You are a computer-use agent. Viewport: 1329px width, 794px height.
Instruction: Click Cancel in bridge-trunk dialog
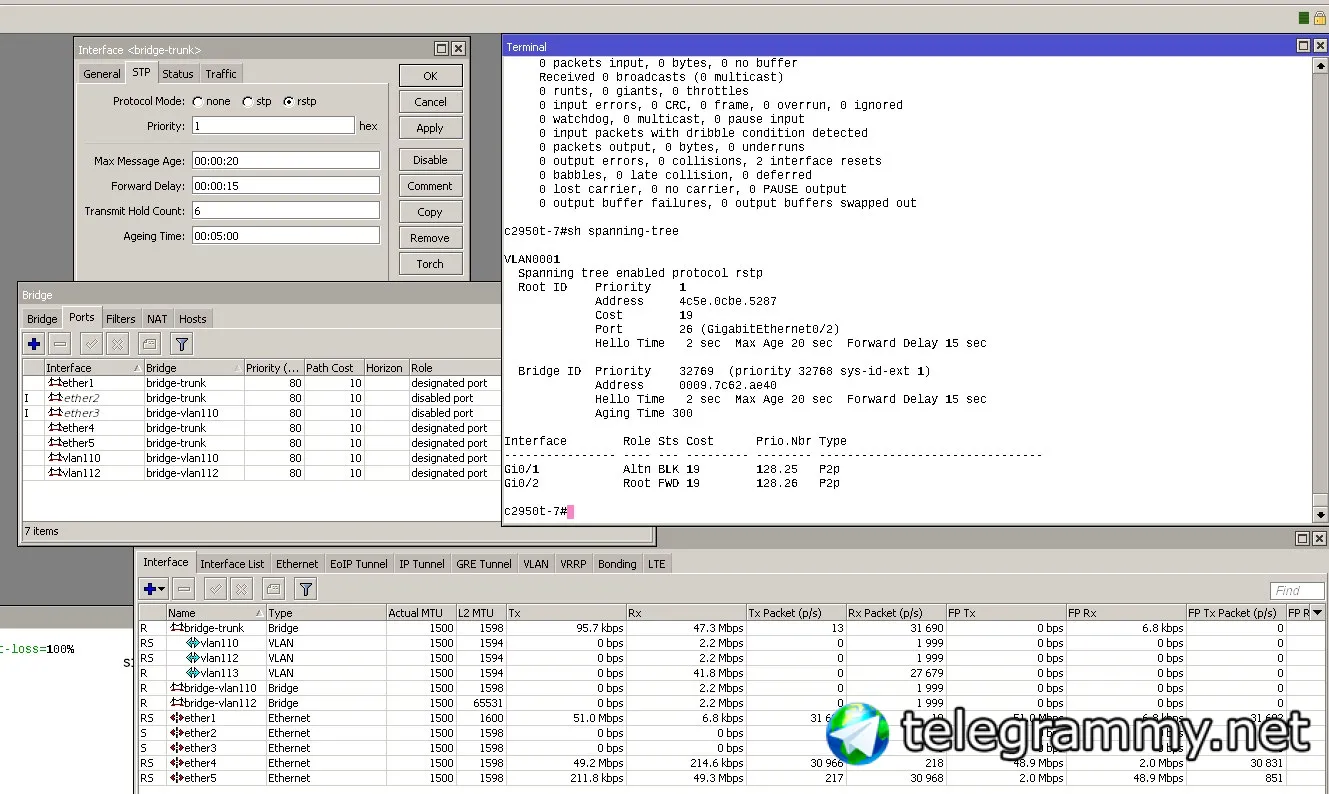[430, 102]
